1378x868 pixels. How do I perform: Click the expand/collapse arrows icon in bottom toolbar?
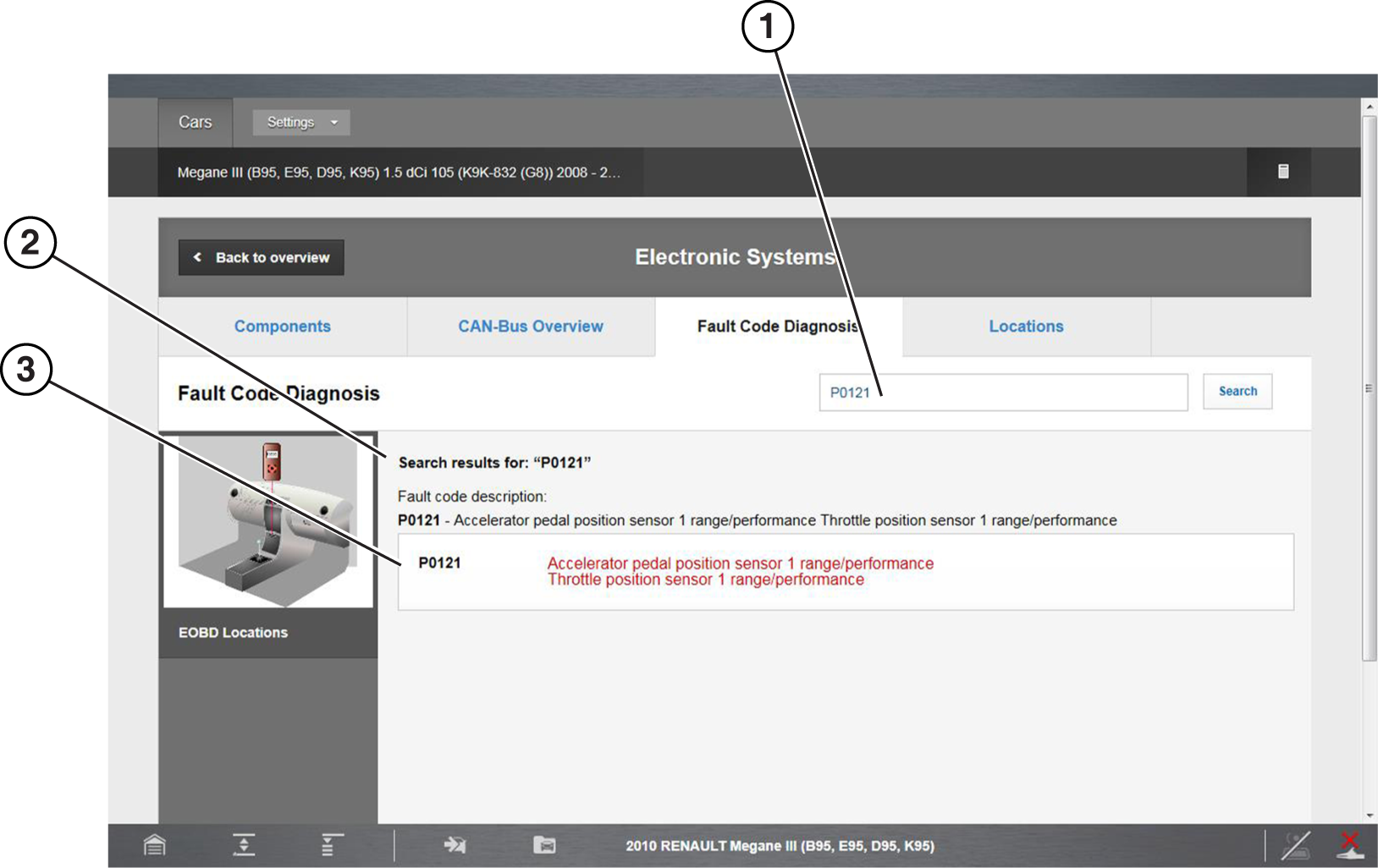pyautogui.click(x=244, y=844)
